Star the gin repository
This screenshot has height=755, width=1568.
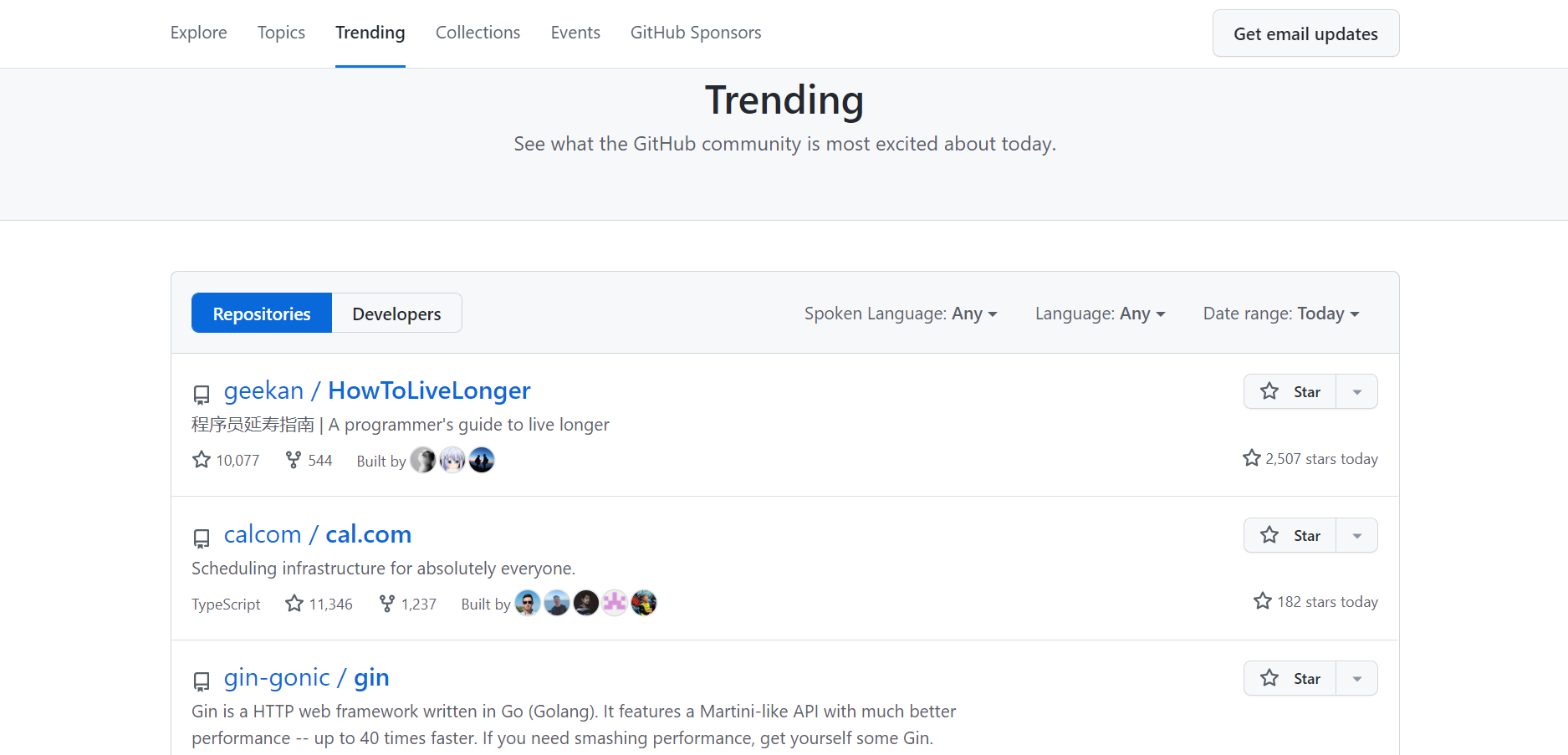click(1290, 678)
